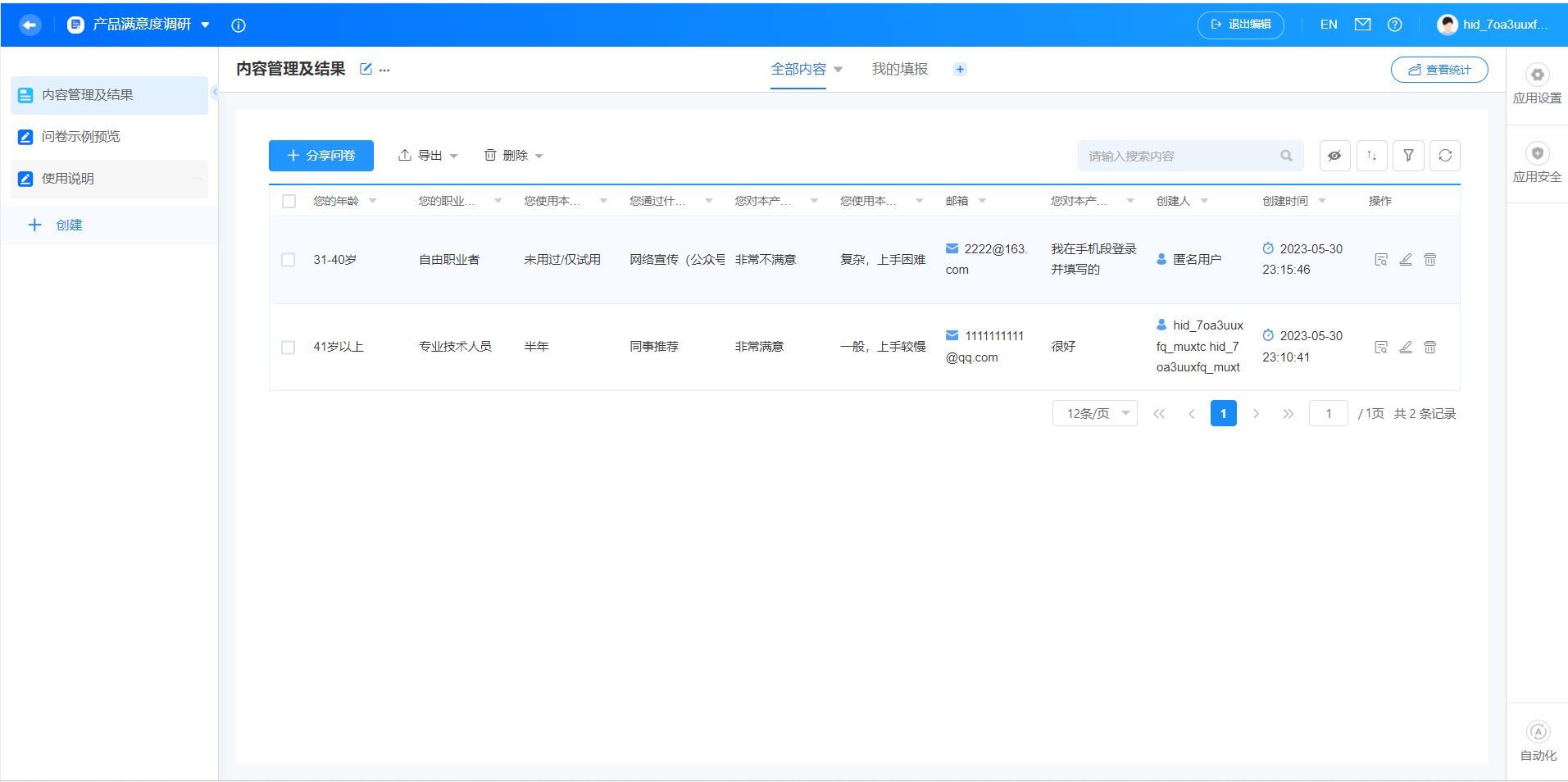Switch to the 全部内容 tab
This screenshot has width=1568, height=782.
[x=798, y=70]
